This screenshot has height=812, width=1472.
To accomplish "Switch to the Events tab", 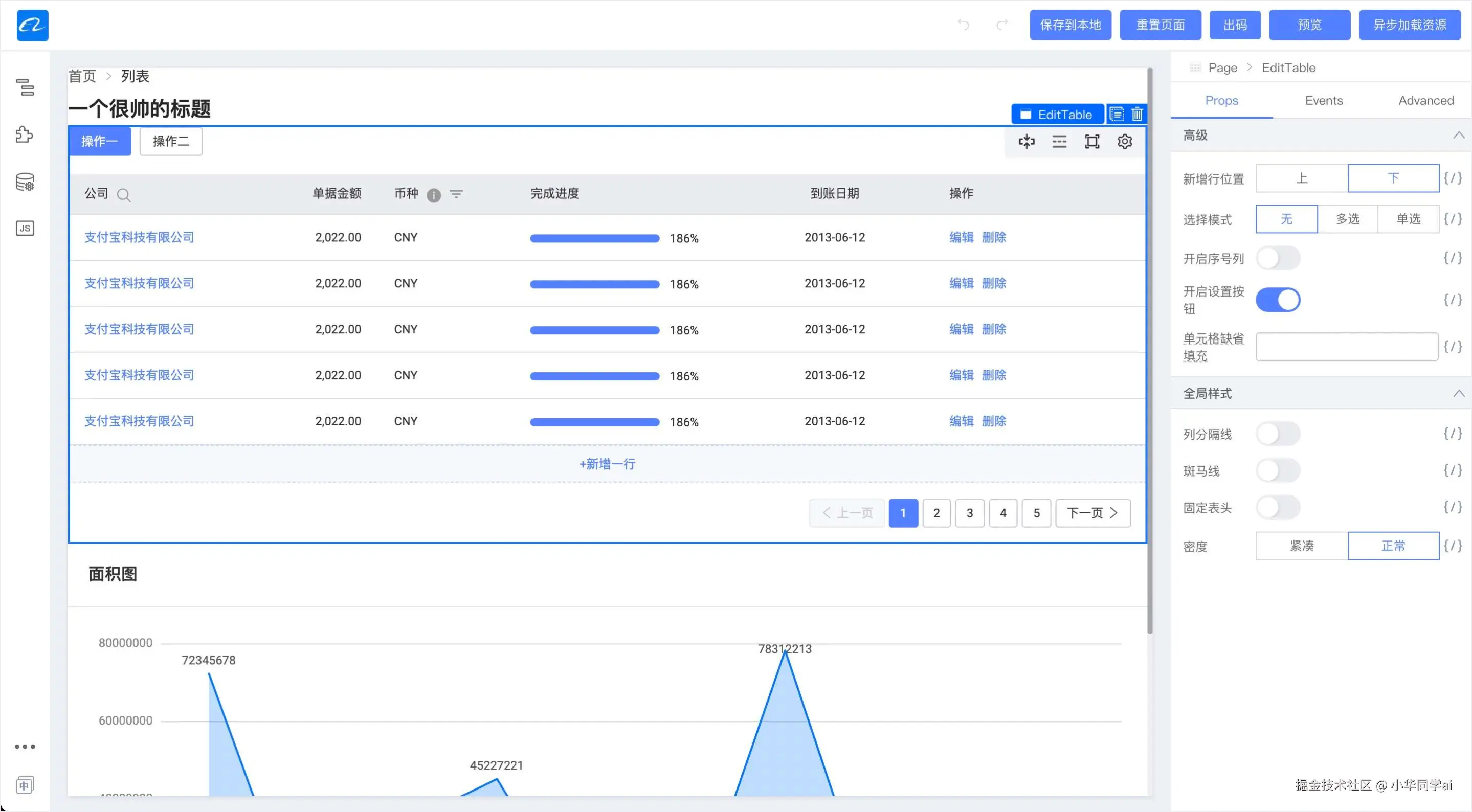I will tap(1324, 101).
